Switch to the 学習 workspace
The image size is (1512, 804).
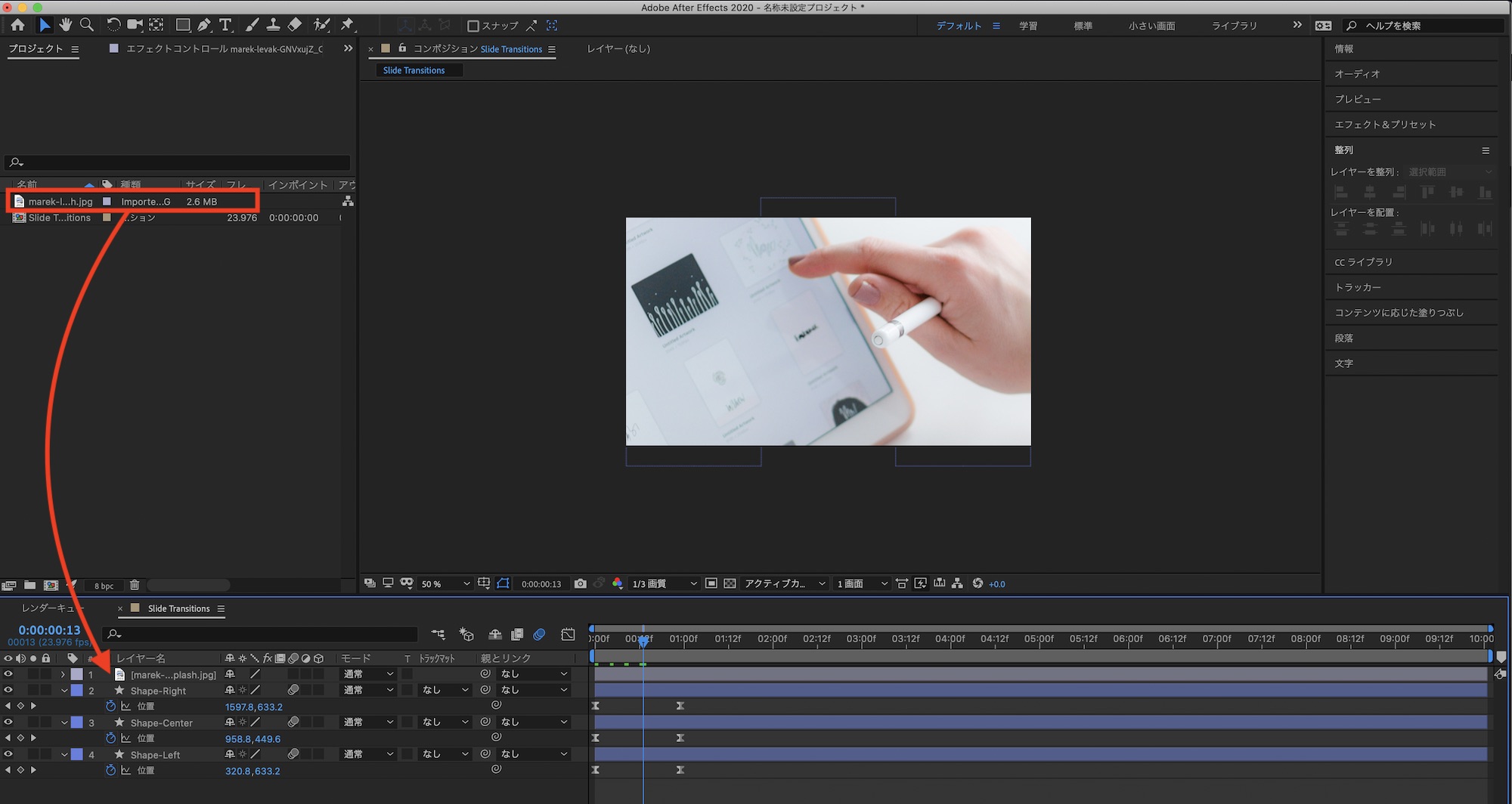[1027, 26]
